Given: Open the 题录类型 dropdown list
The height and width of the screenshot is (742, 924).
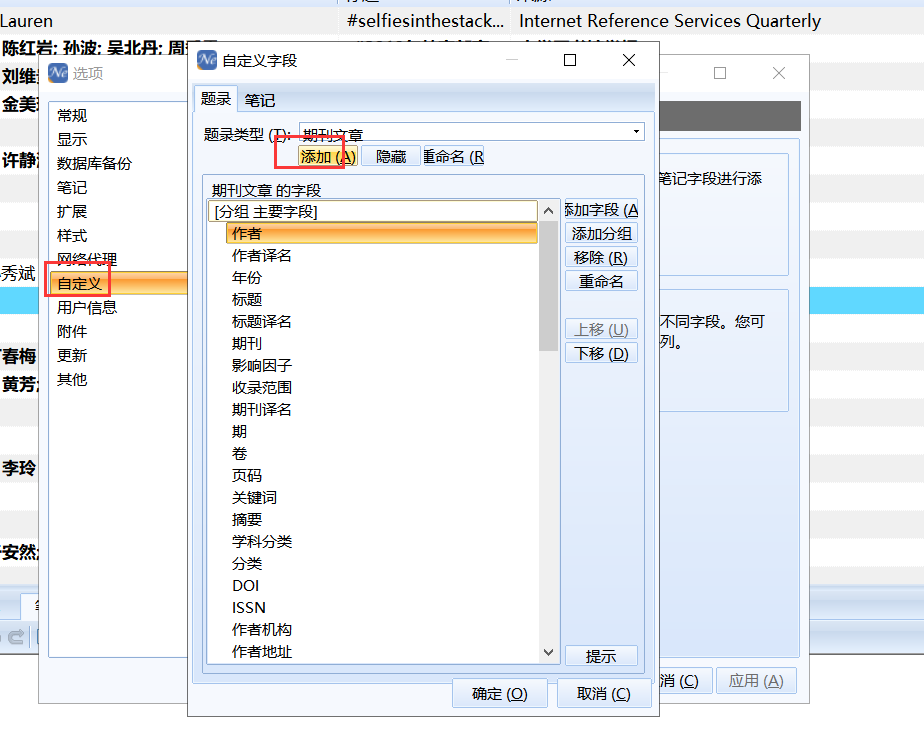Looking at the screenshot, I should [636, 131].
